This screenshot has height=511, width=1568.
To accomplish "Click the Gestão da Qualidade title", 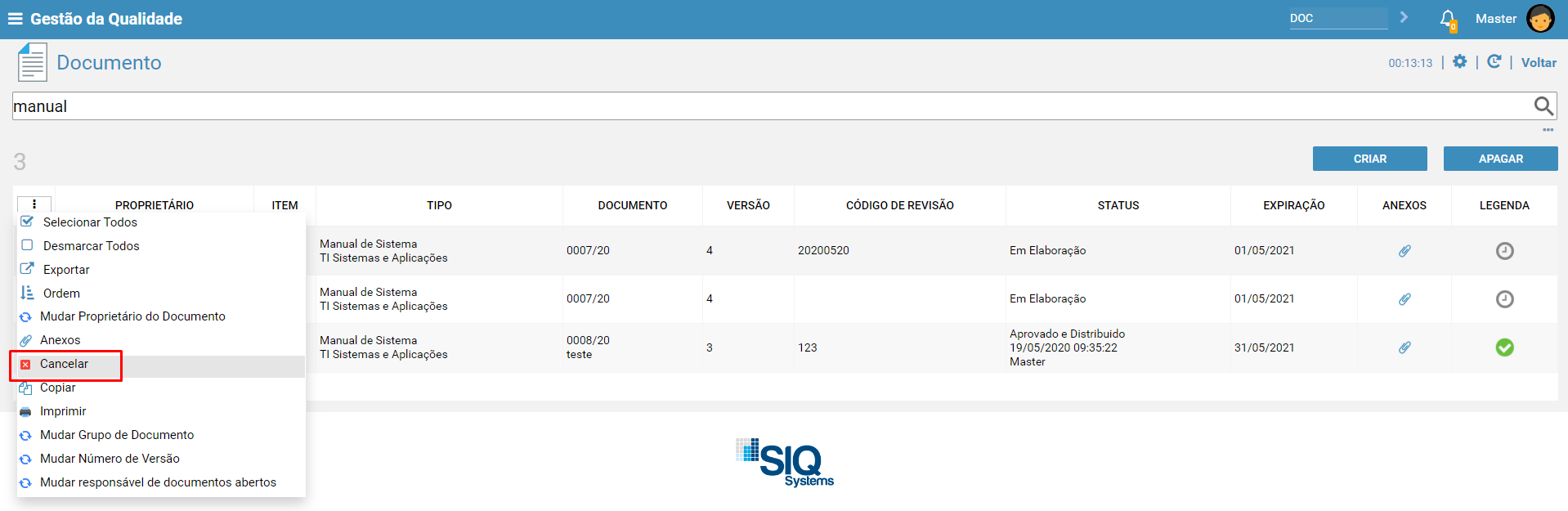I will 106,19.
